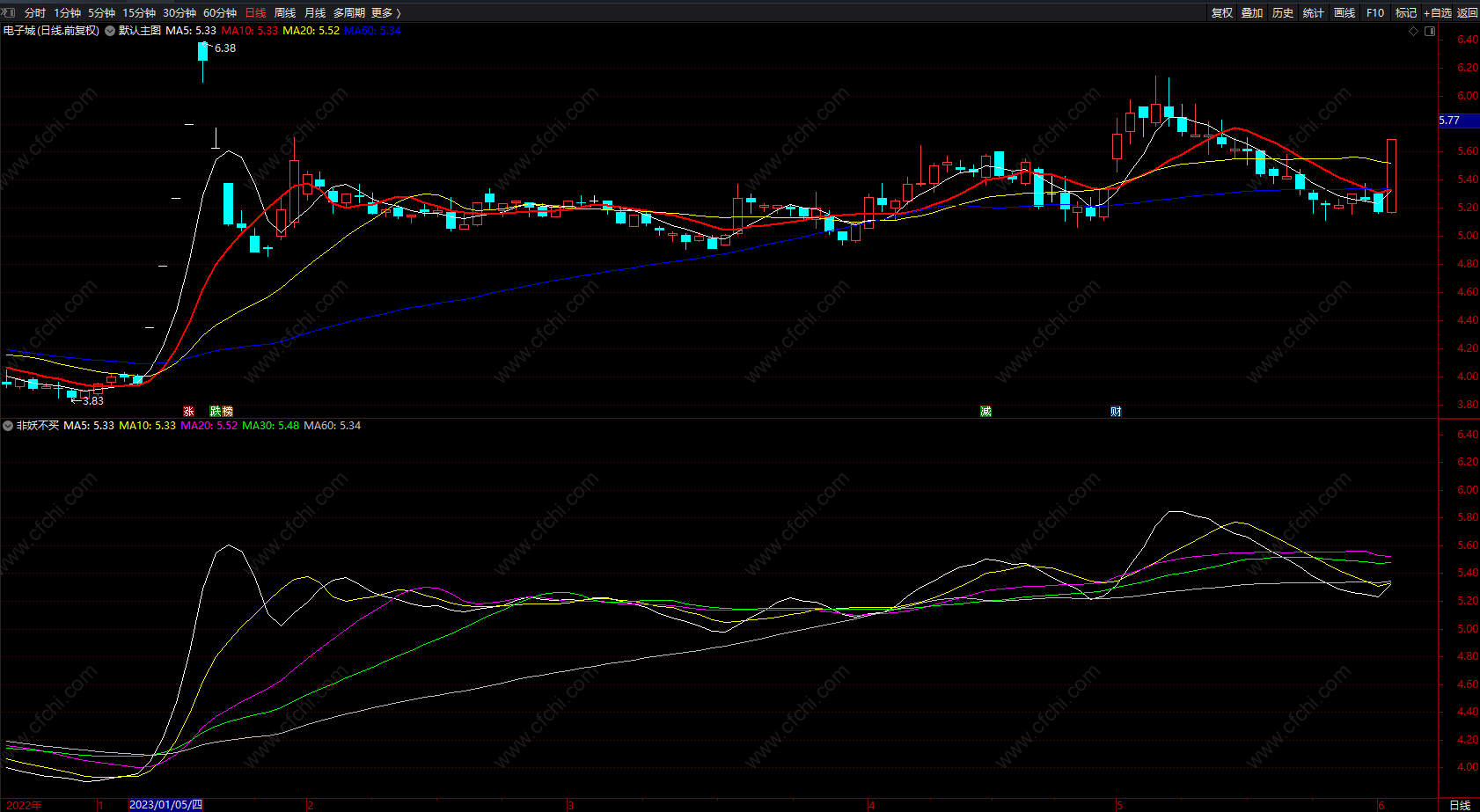The height and width of the screenshot is (812, 1480).
Task: Click the 返回 back button
Action: 1468,13
